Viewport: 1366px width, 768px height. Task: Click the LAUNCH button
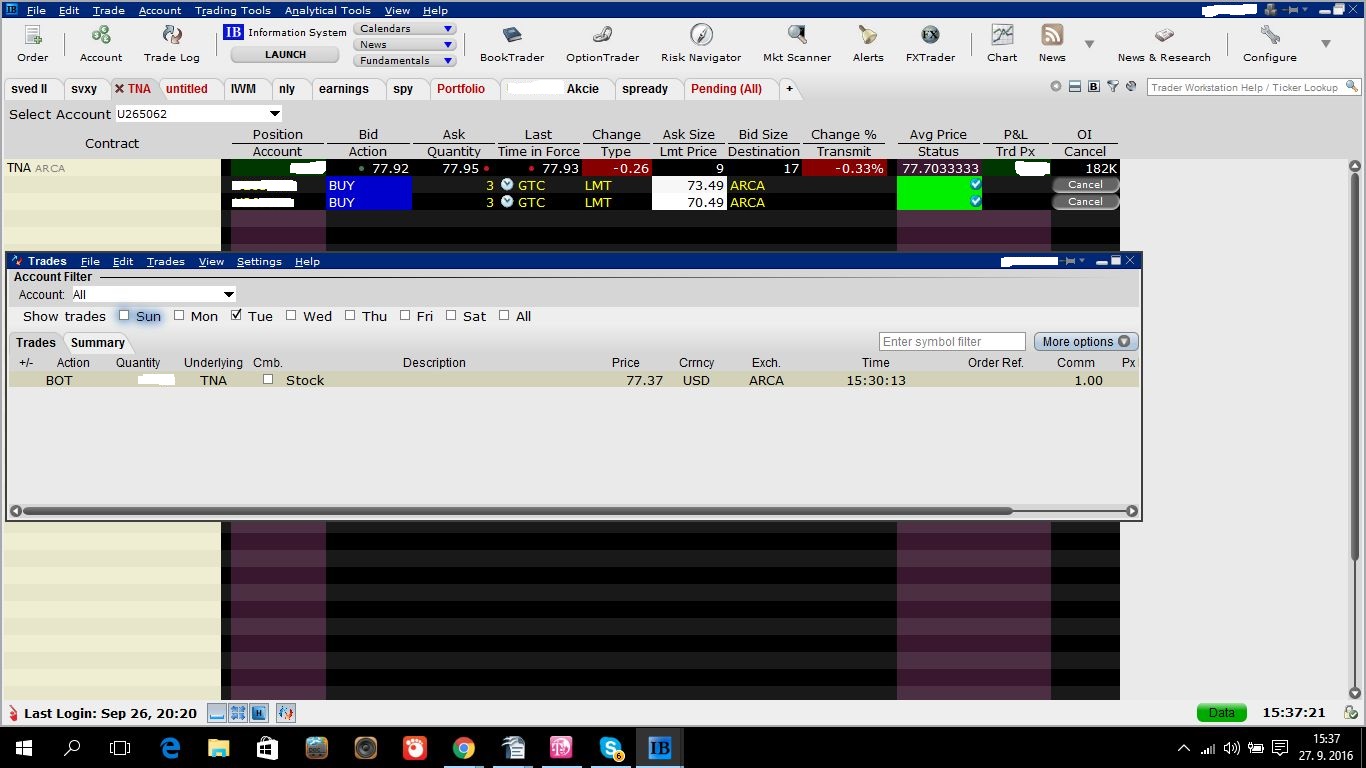286,55
